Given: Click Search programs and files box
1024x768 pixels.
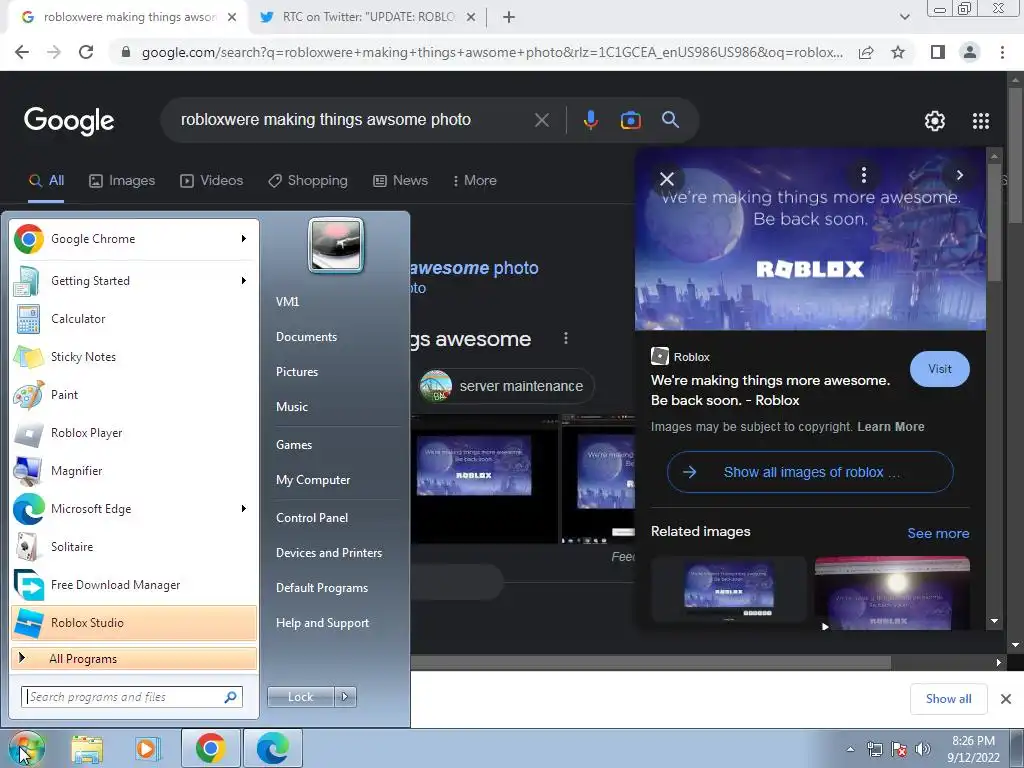Looking at the screenshot, I should pos(132,697).
